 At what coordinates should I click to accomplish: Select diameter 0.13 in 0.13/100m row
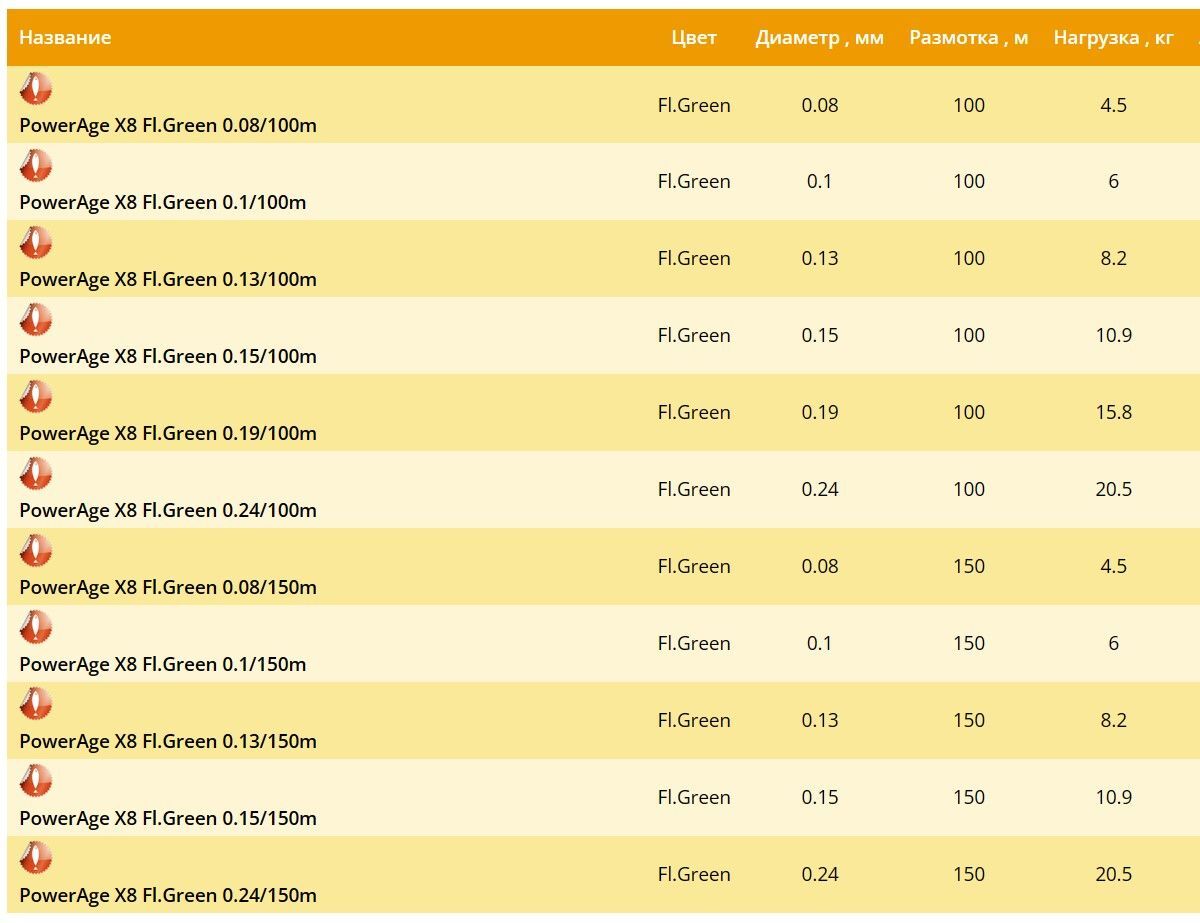(820, 259)
